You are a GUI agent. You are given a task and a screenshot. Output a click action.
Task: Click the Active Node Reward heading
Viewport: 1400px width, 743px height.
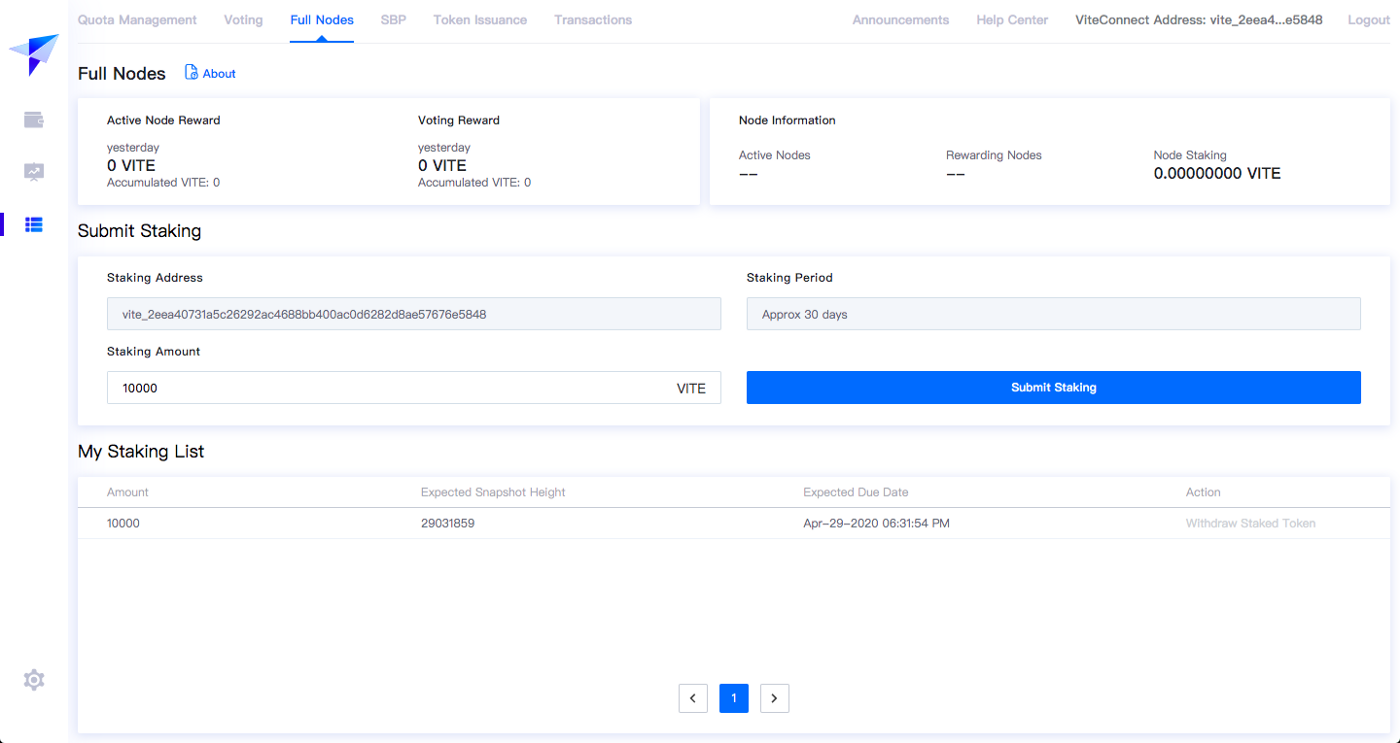click(x=164, y=120)
